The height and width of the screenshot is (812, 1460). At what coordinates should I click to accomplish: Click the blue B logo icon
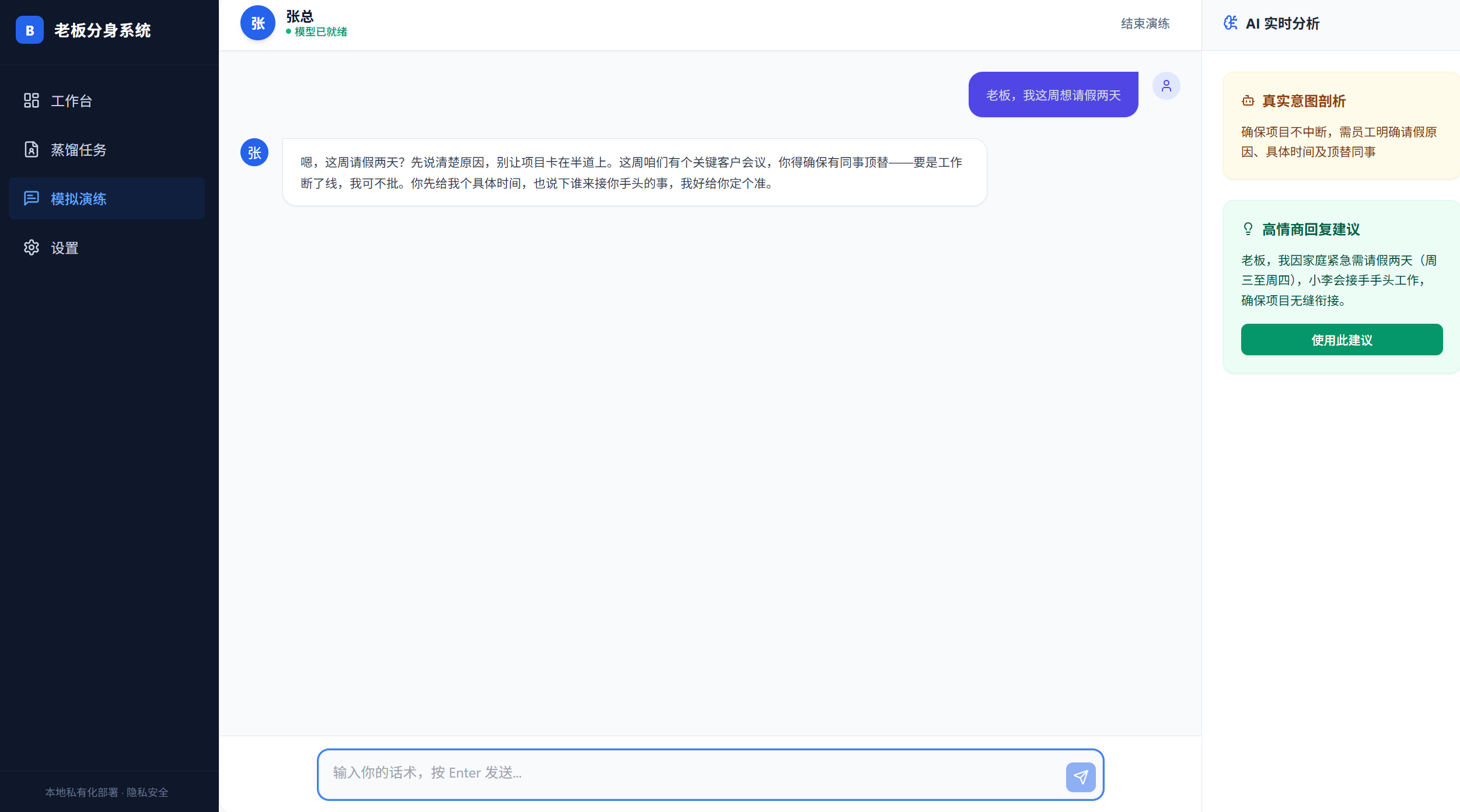(29, 30)
